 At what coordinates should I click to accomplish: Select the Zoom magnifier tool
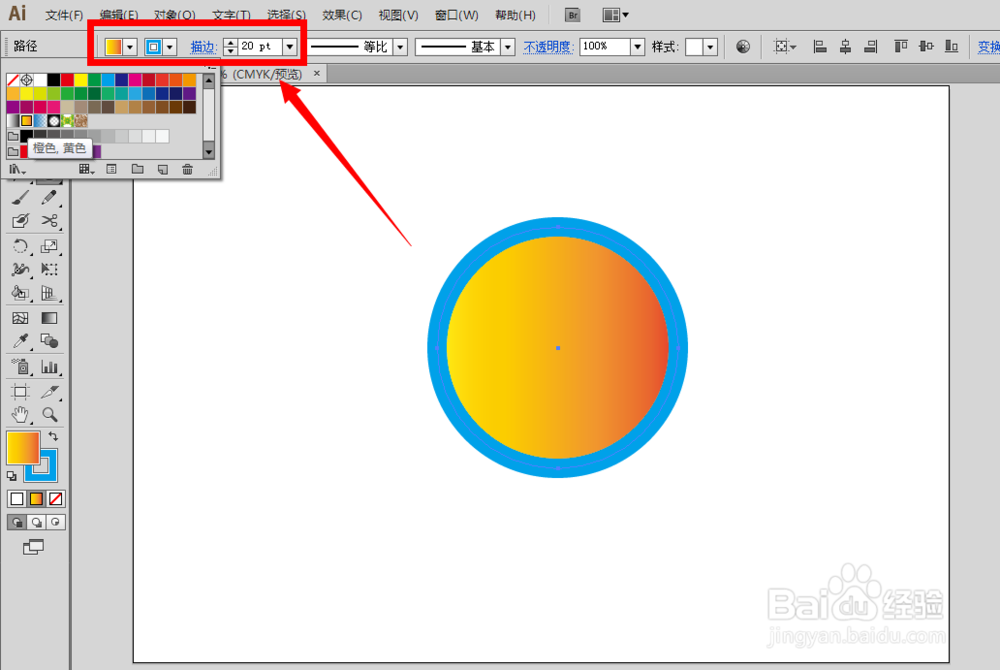[x=49, y=414]
